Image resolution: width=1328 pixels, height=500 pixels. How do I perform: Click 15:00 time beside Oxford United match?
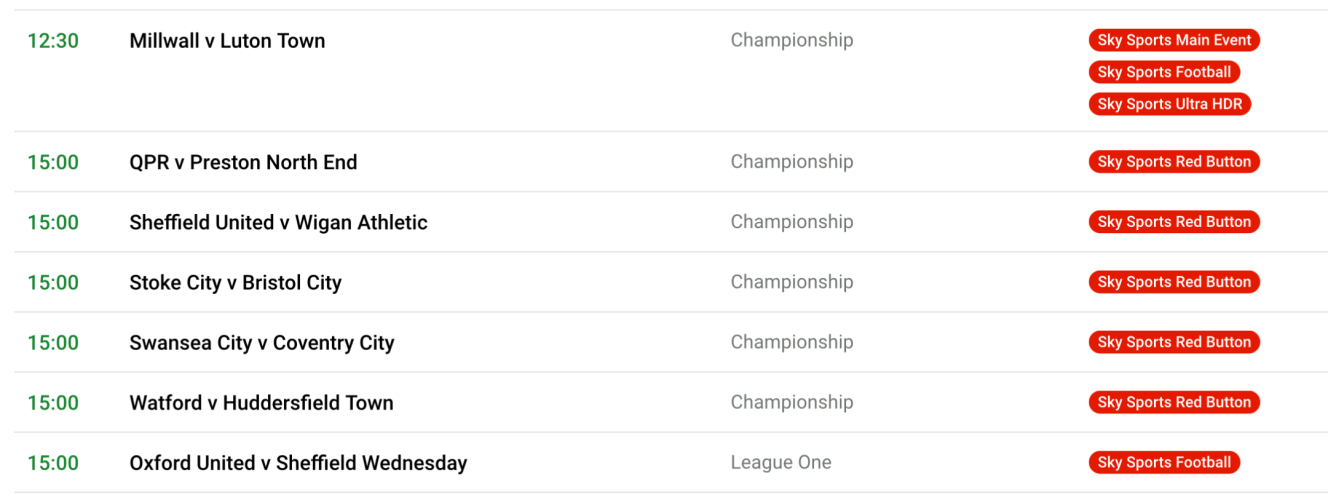coord(53,462)
